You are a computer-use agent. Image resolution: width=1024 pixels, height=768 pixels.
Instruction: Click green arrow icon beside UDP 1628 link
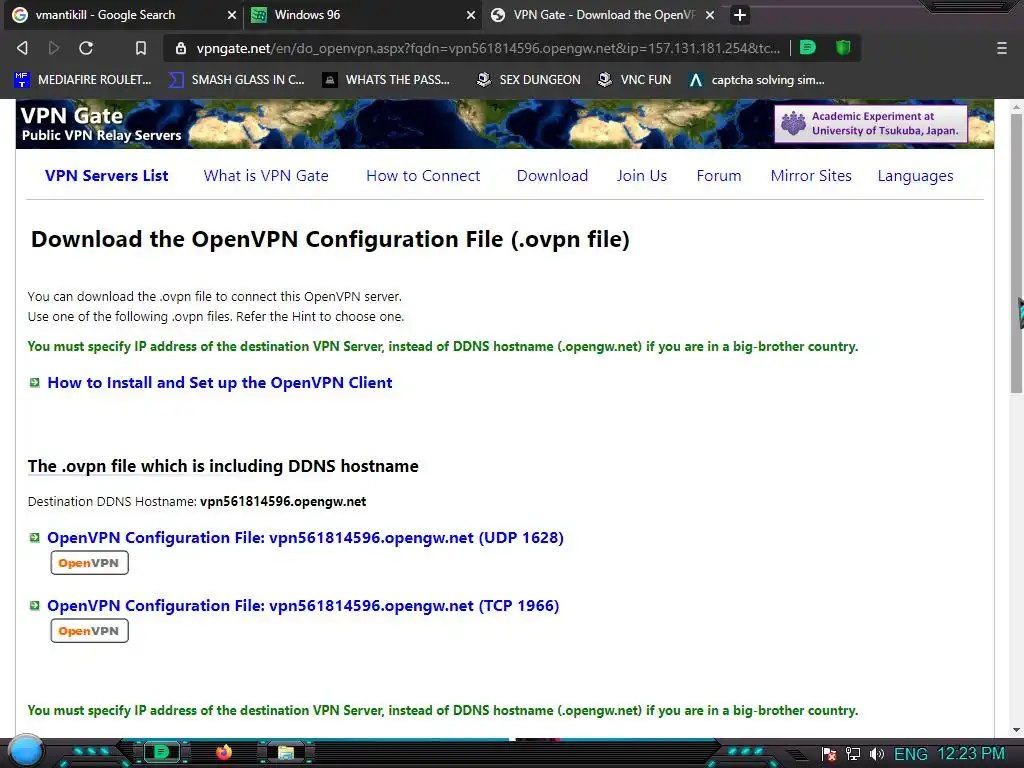pos(35,537)
